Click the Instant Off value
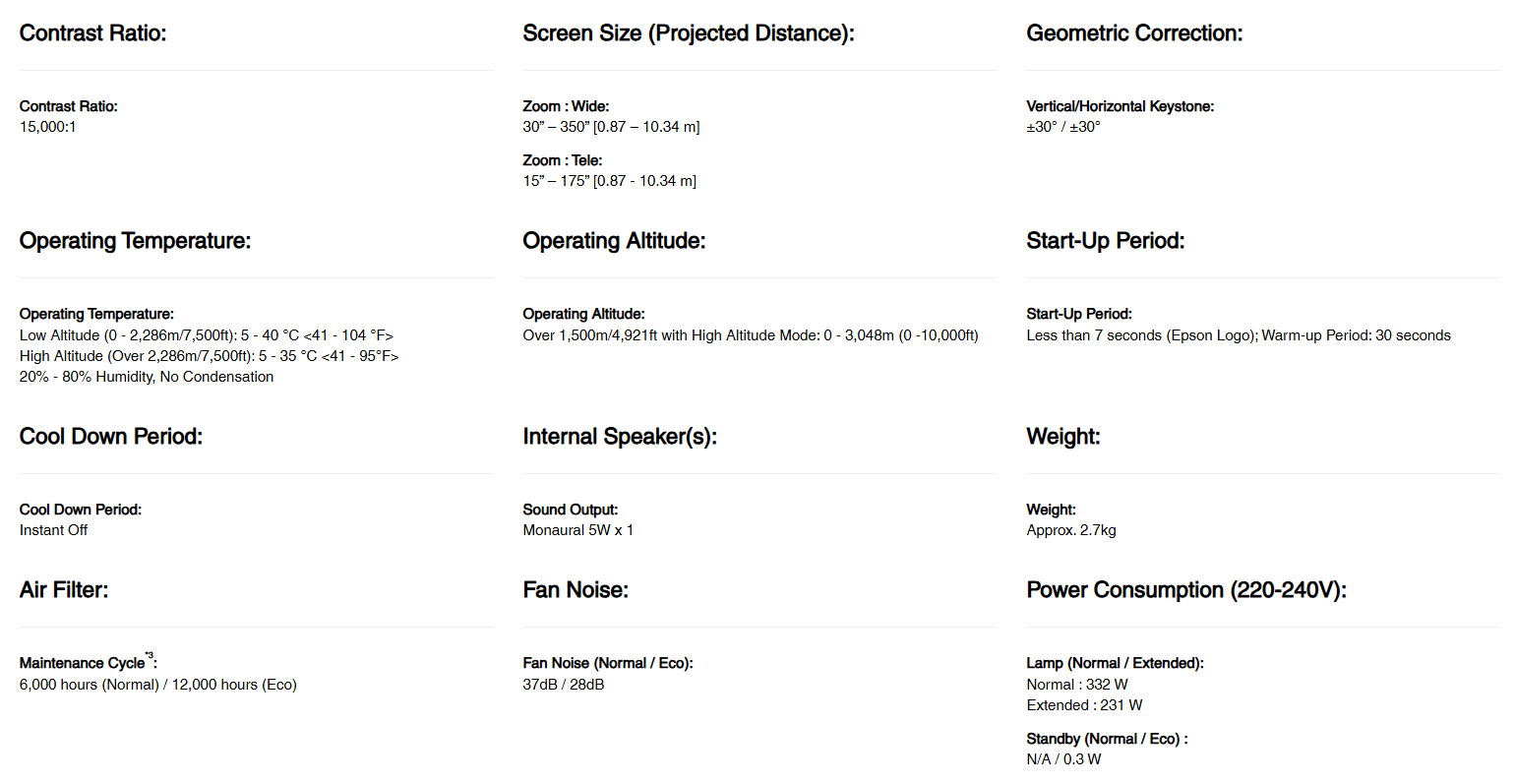This screenshot has height=784, width=1515. [x=53, y=530]
